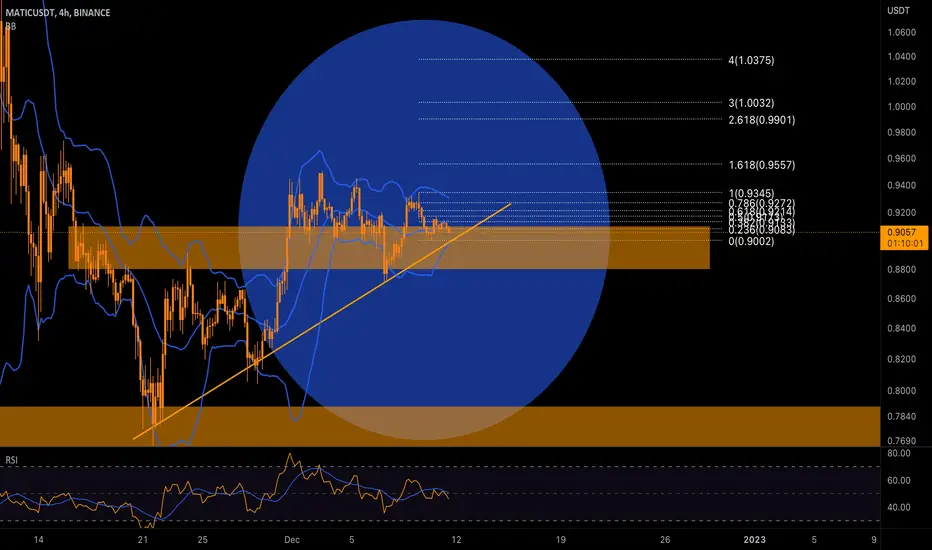
Task: Click the USDT currency label on the price axis
Action: (898, 11)
